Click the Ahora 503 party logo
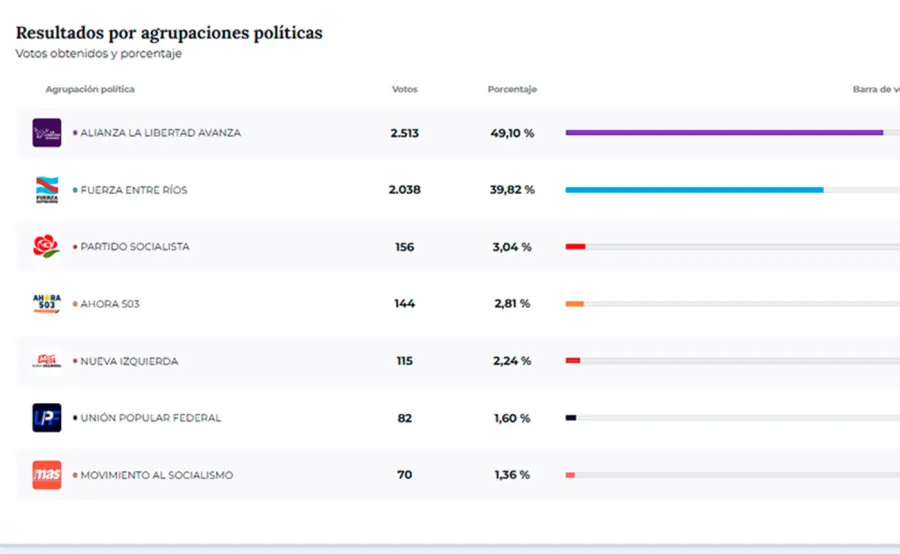The height and width of the screenshot is (554, 900). point(46,304)
